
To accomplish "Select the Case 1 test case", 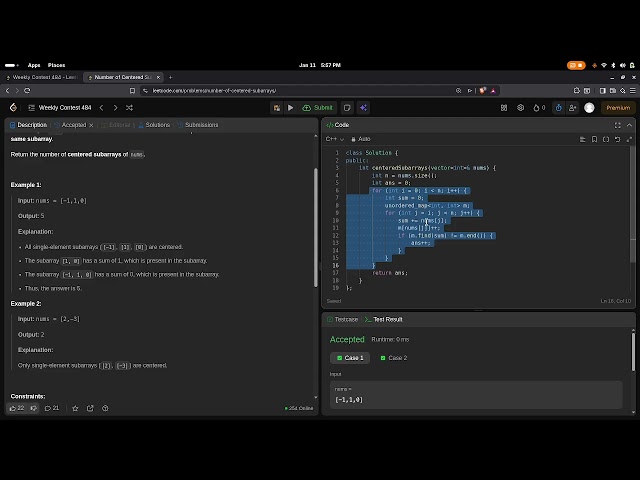I will point(350,358).
